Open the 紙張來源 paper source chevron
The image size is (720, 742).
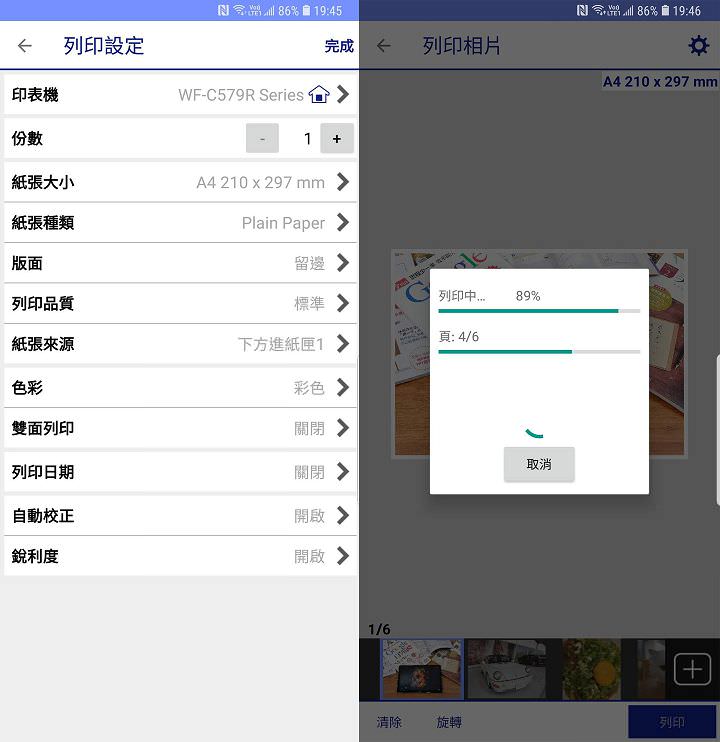(343, 344)
